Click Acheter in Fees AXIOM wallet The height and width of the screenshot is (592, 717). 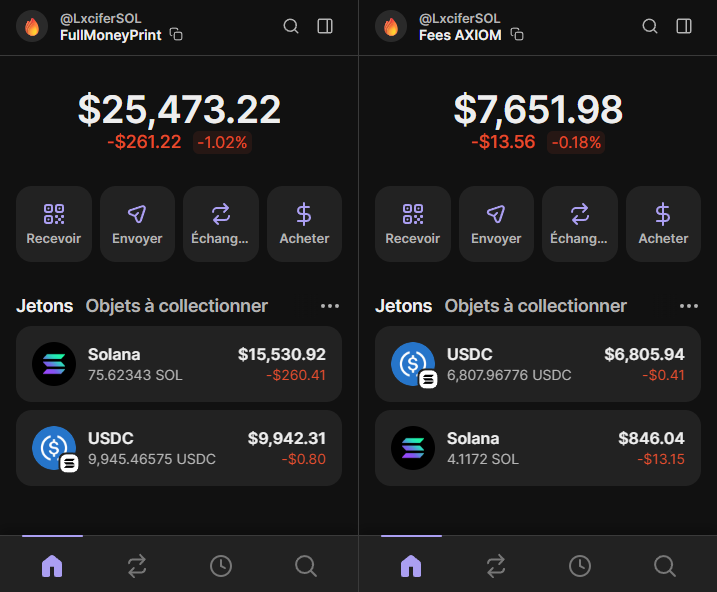tap(663, 224)
